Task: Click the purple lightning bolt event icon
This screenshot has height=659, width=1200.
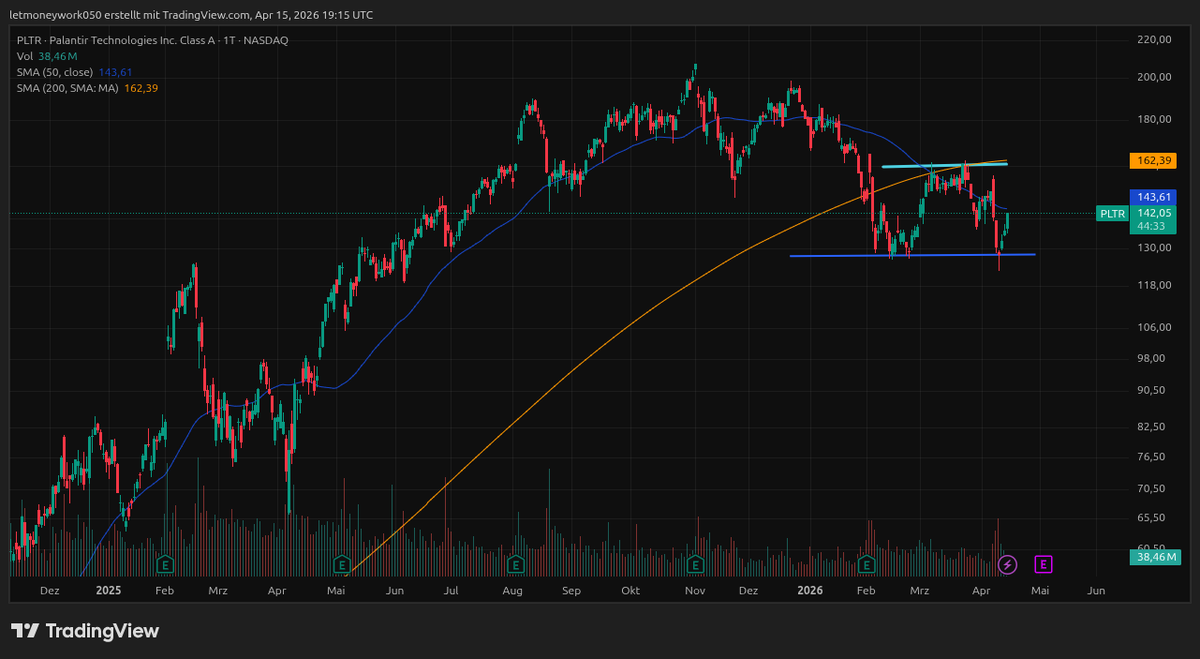Action: coord(1007,565)
